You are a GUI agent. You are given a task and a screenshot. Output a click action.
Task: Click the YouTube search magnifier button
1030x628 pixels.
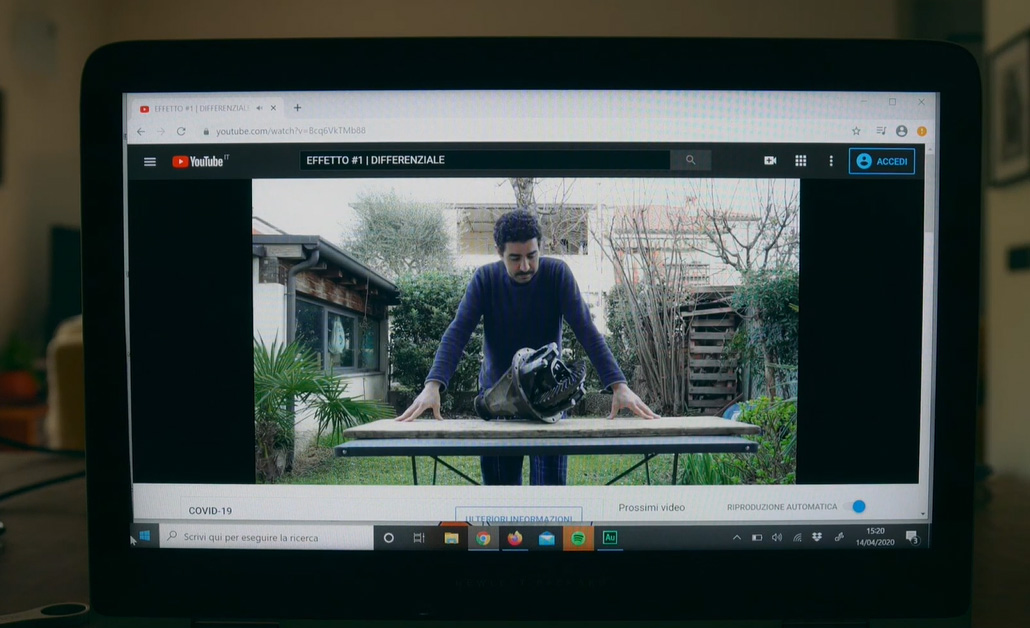coord(690,160)
